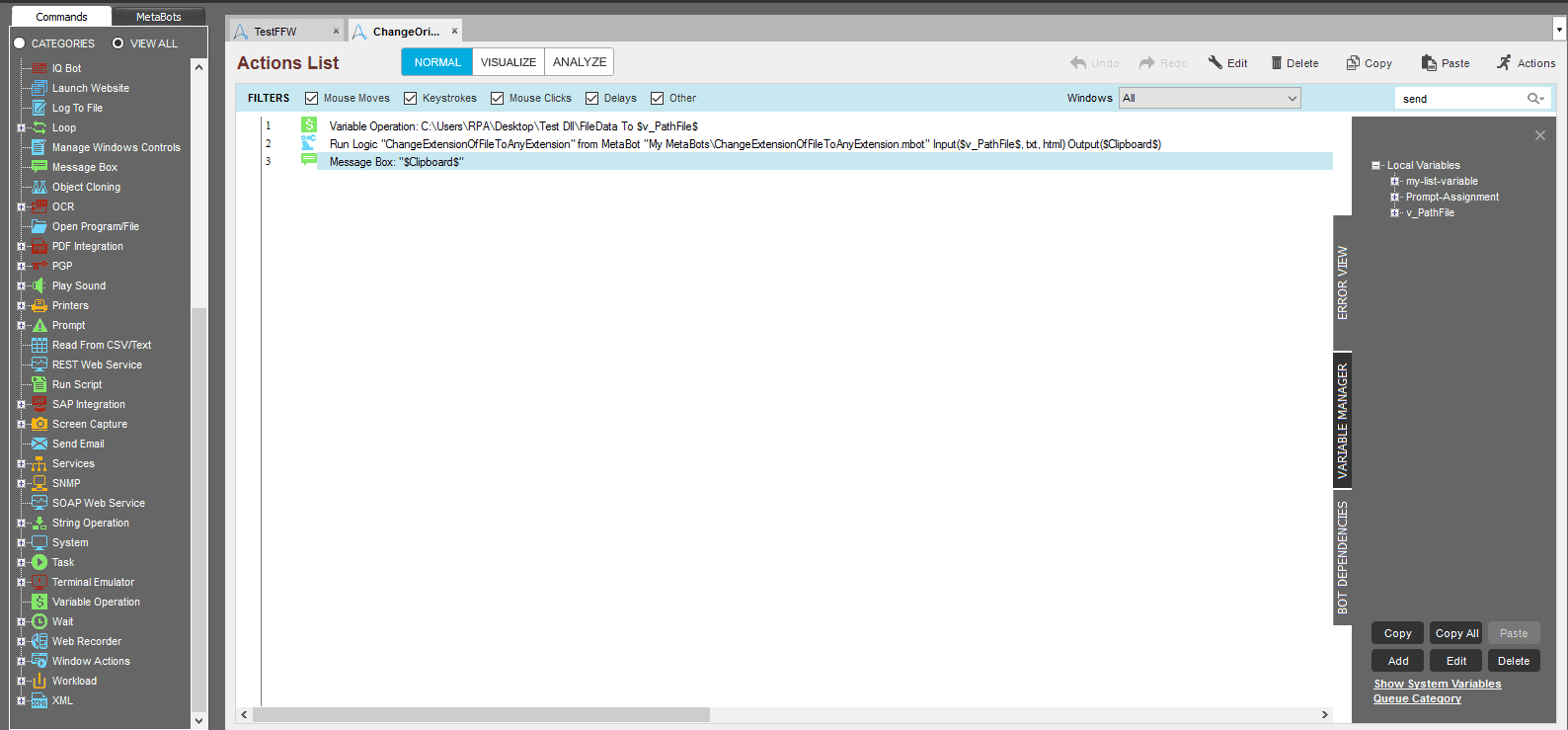Switch to the VISUALIZE view tab
Viewport: 1568px width, 730px height.
[x=509, y=62]
